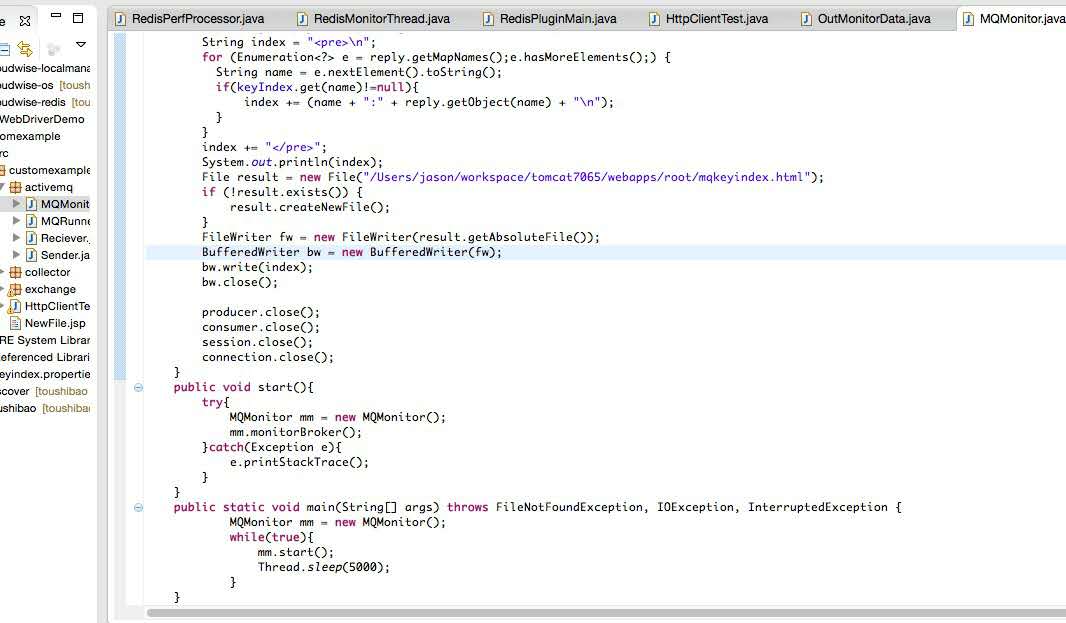This screenshot has width=1066, height=623.
Task: Click the collector package icon
Action: (x=15, y=272)
